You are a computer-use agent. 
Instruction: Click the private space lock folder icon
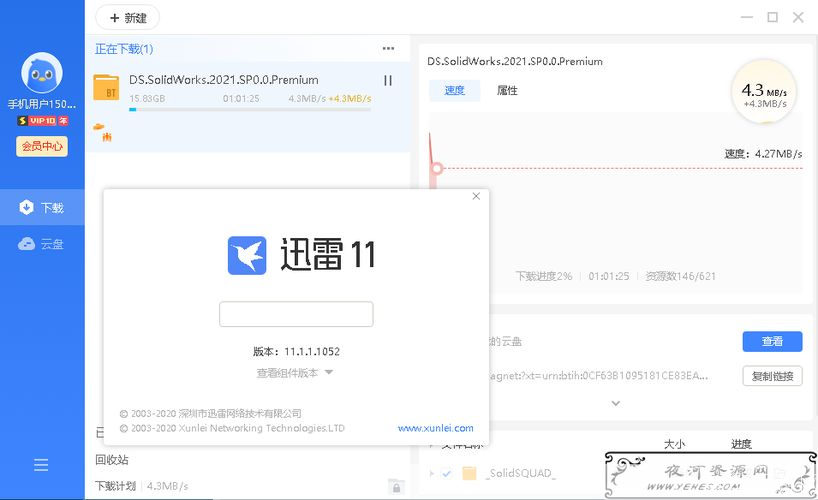point(396,486)
